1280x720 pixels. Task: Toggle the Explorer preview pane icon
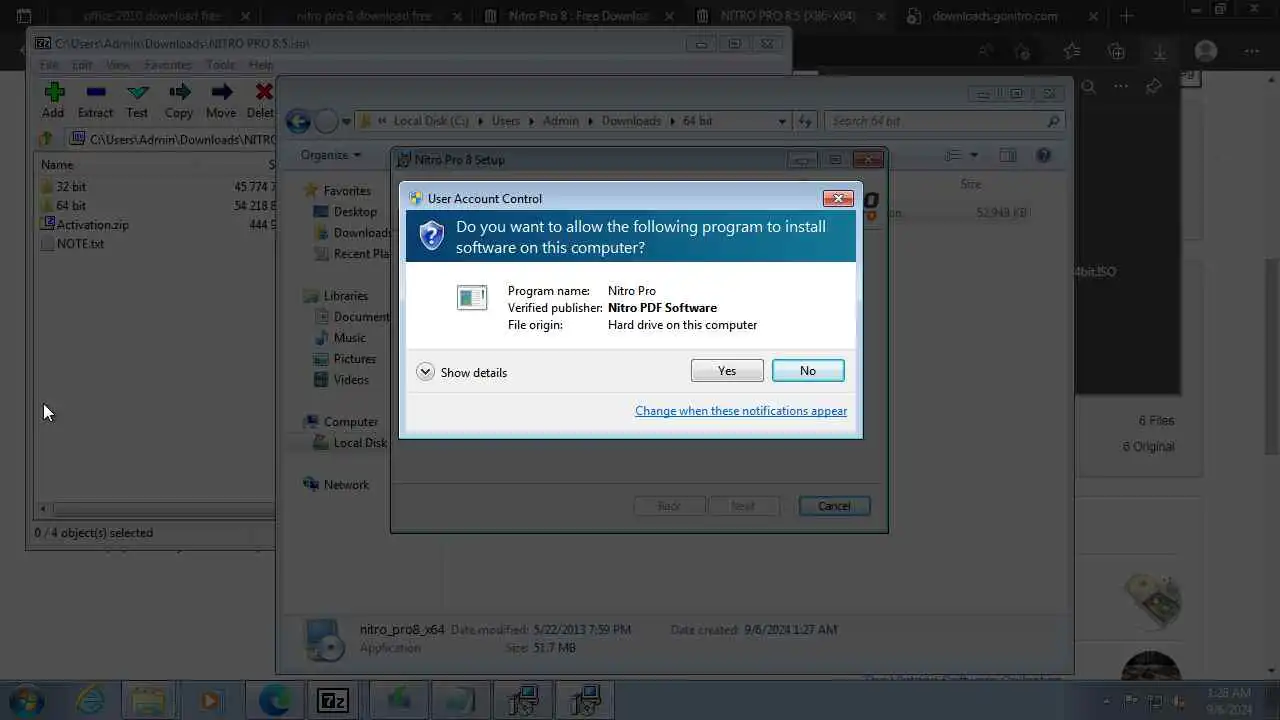(1008, 155)
